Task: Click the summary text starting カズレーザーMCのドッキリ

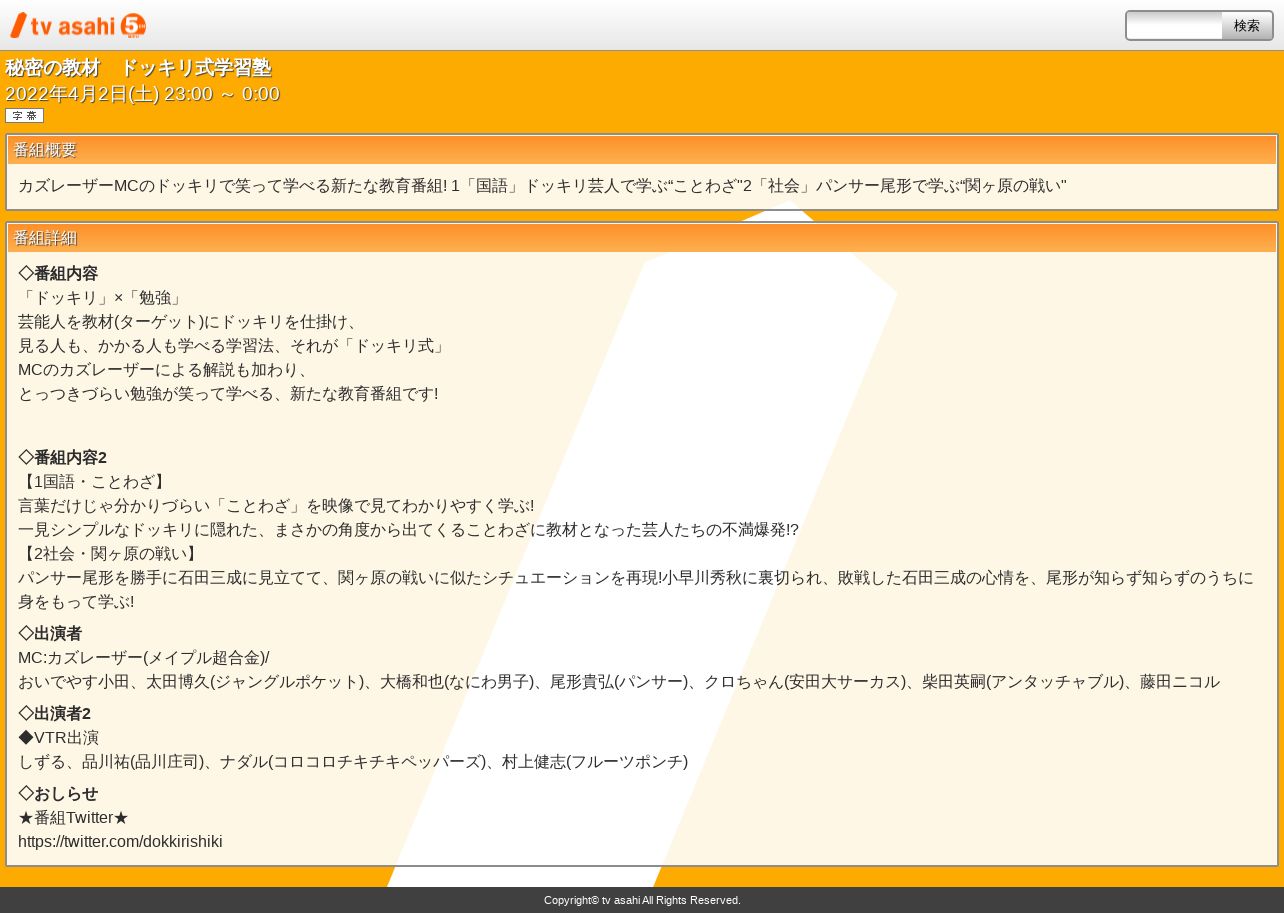Action: [542, 186]
